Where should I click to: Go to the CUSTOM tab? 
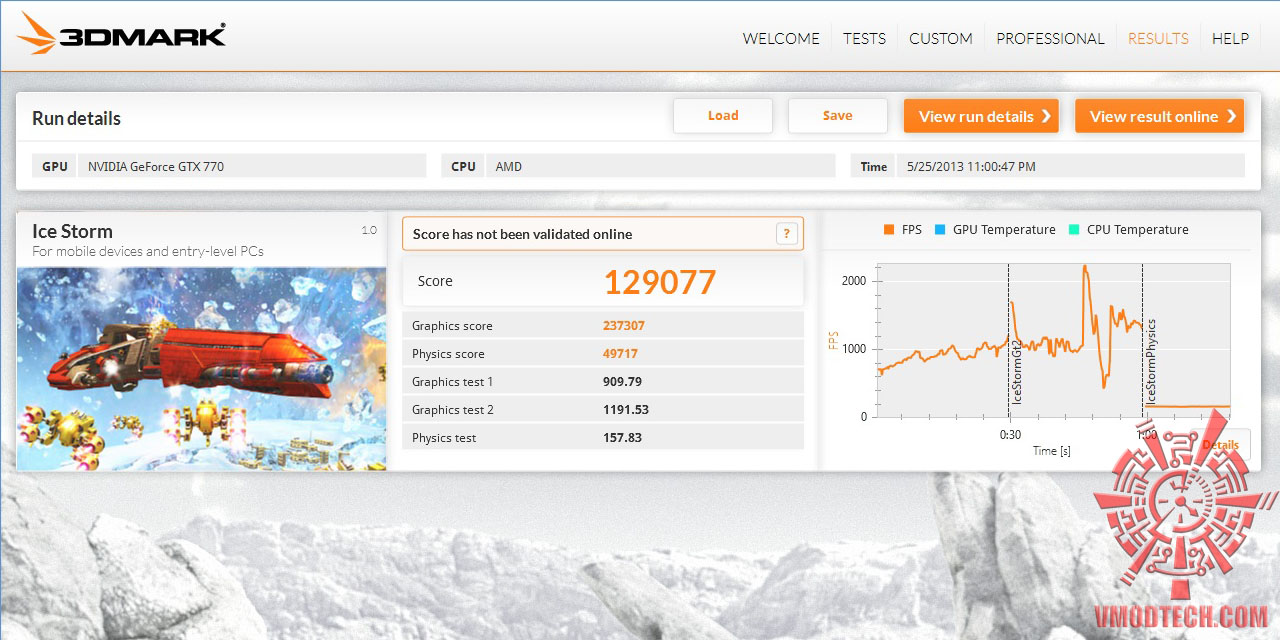[x=940, y=39]
